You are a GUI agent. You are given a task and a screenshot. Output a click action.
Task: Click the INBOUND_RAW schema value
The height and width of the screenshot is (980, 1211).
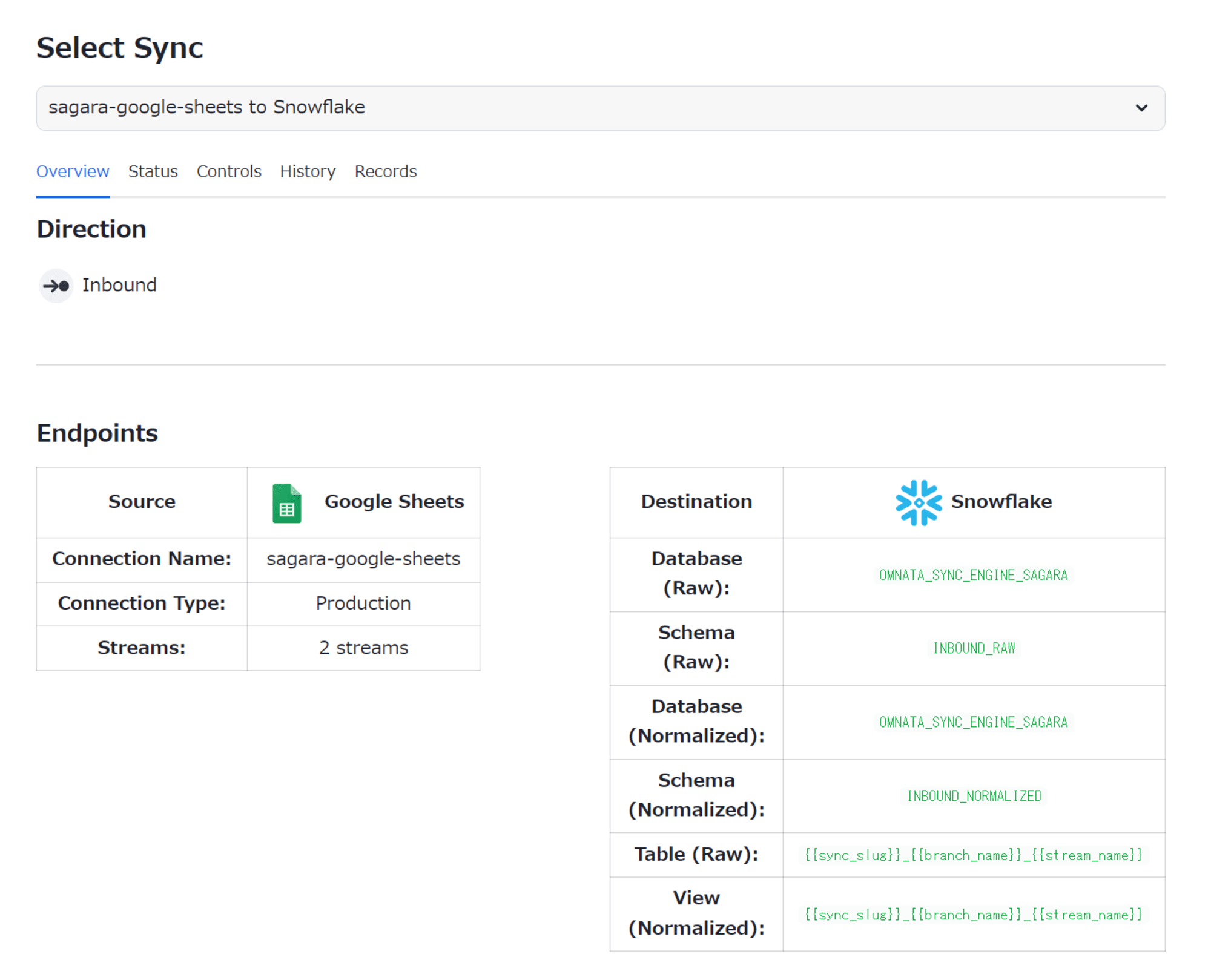[974, 648]
